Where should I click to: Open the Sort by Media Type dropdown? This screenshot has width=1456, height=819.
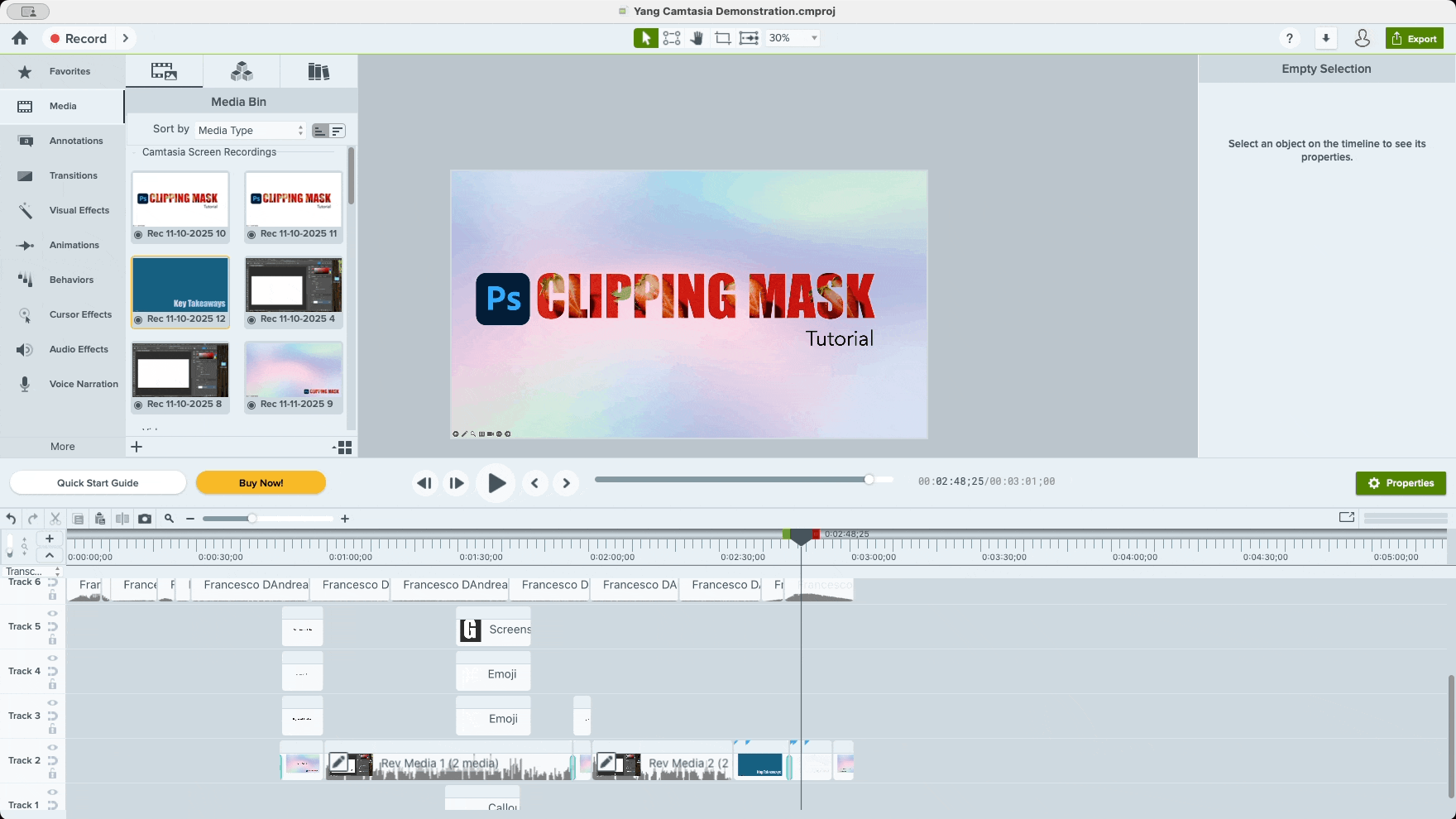(x=251, y=130)
